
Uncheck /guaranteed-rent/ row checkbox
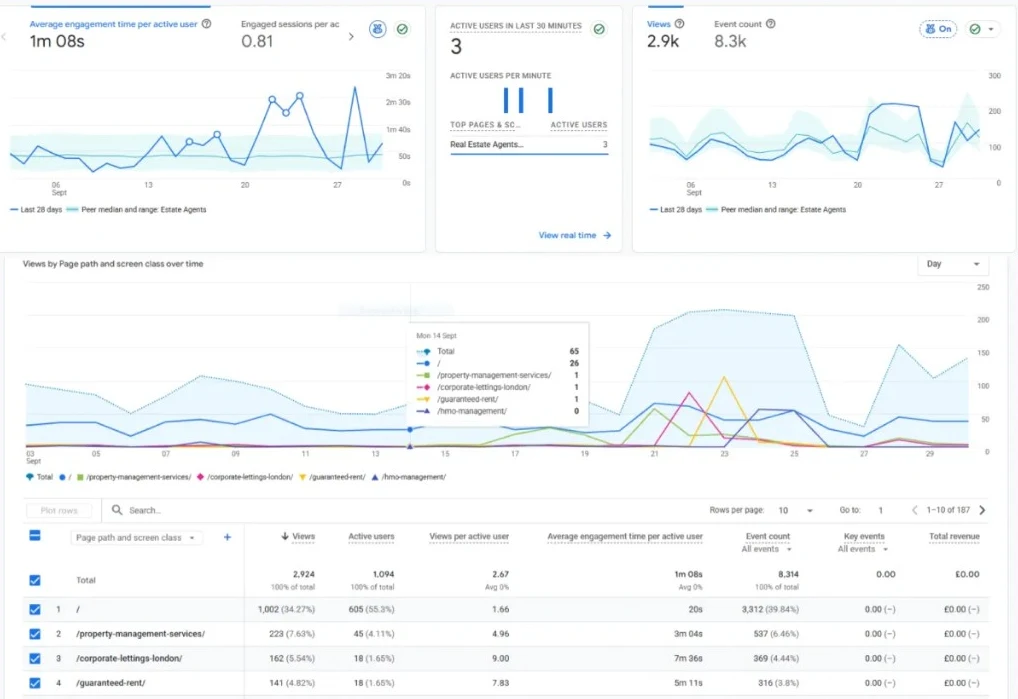35,683
